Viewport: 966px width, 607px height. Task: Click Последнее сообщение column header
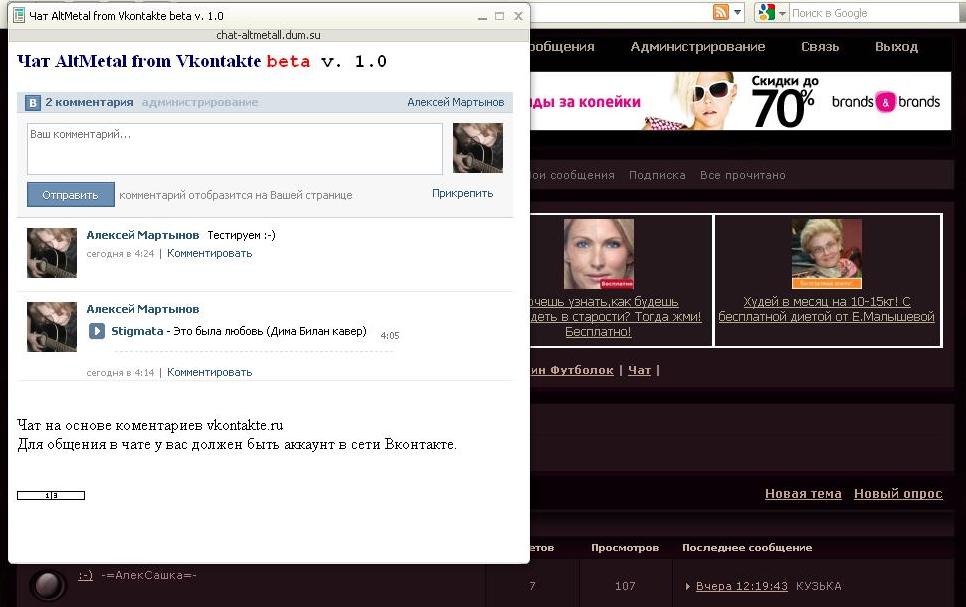(x=747, y=547)
